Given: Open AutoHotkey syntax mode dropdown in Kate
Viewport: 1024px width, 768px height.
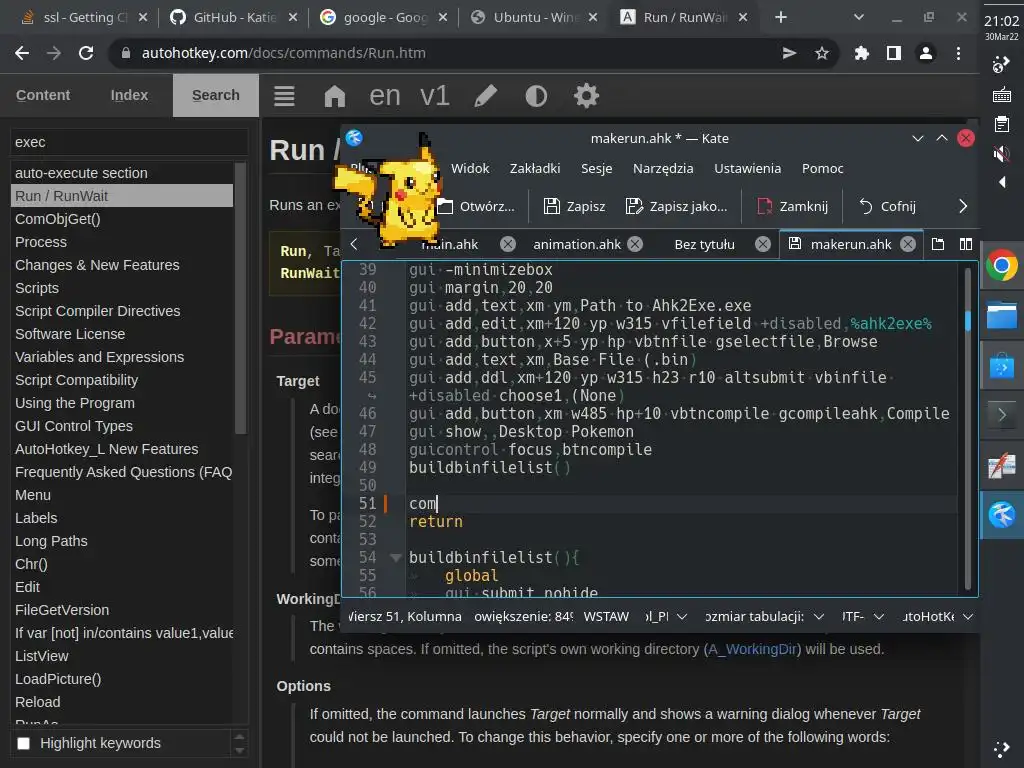Looking at the screenshot, I should point(938,616).
